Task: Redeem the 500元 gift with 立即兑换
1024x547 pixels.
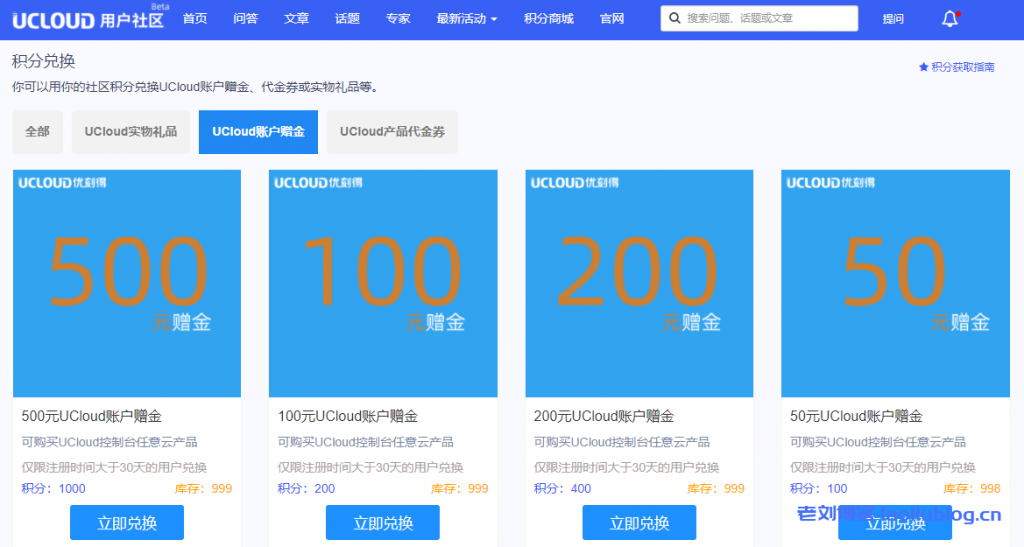Action: pyautogui.click(x=127, y=523)
